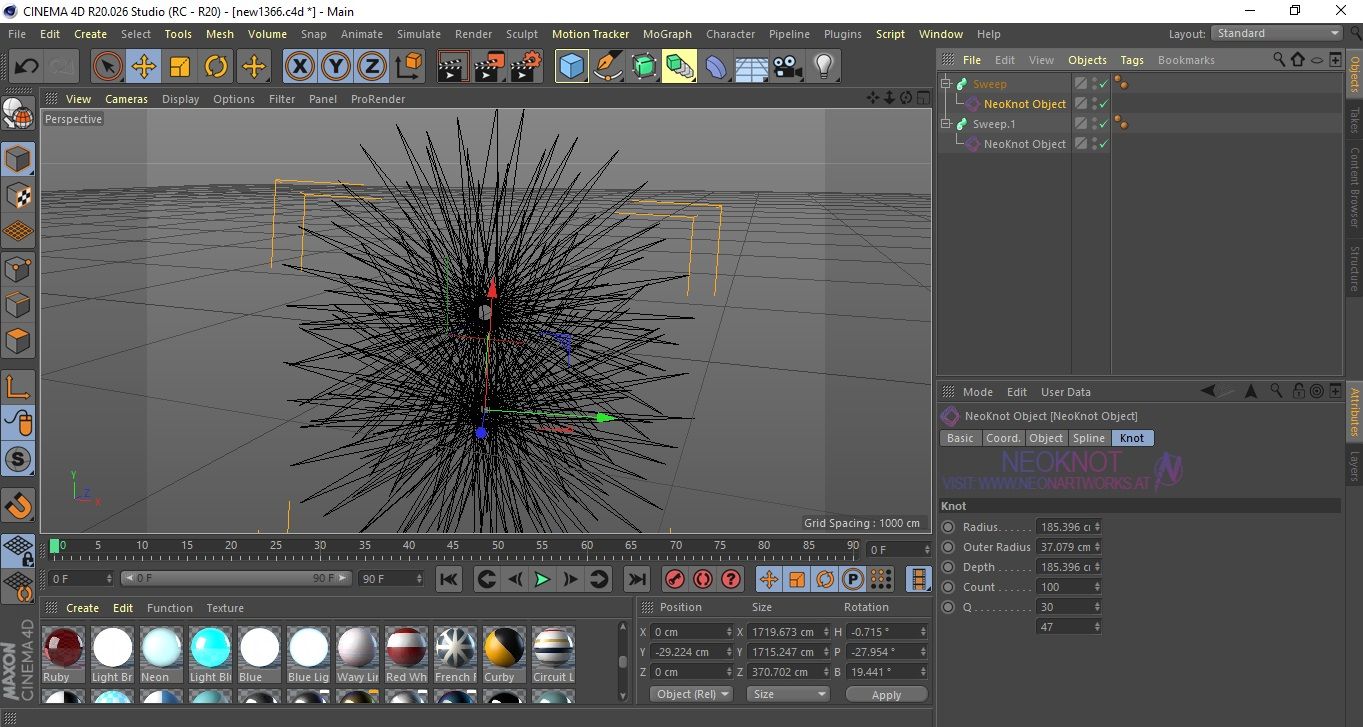
Task: Click the Apply button
Action: [886, 694]
